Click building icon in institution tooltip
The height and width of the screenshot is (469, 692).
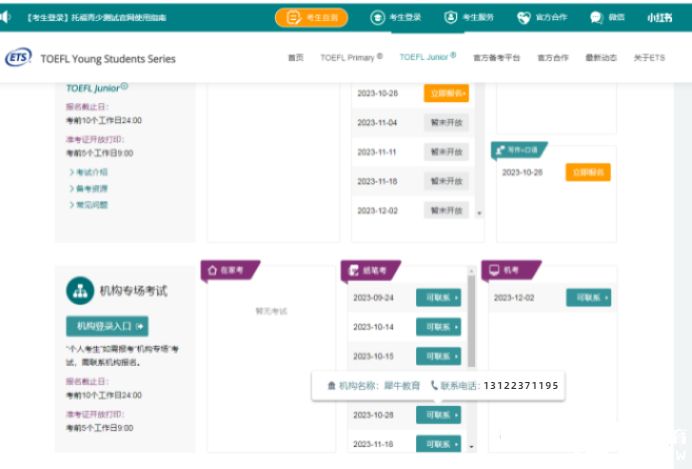point(331,386)
